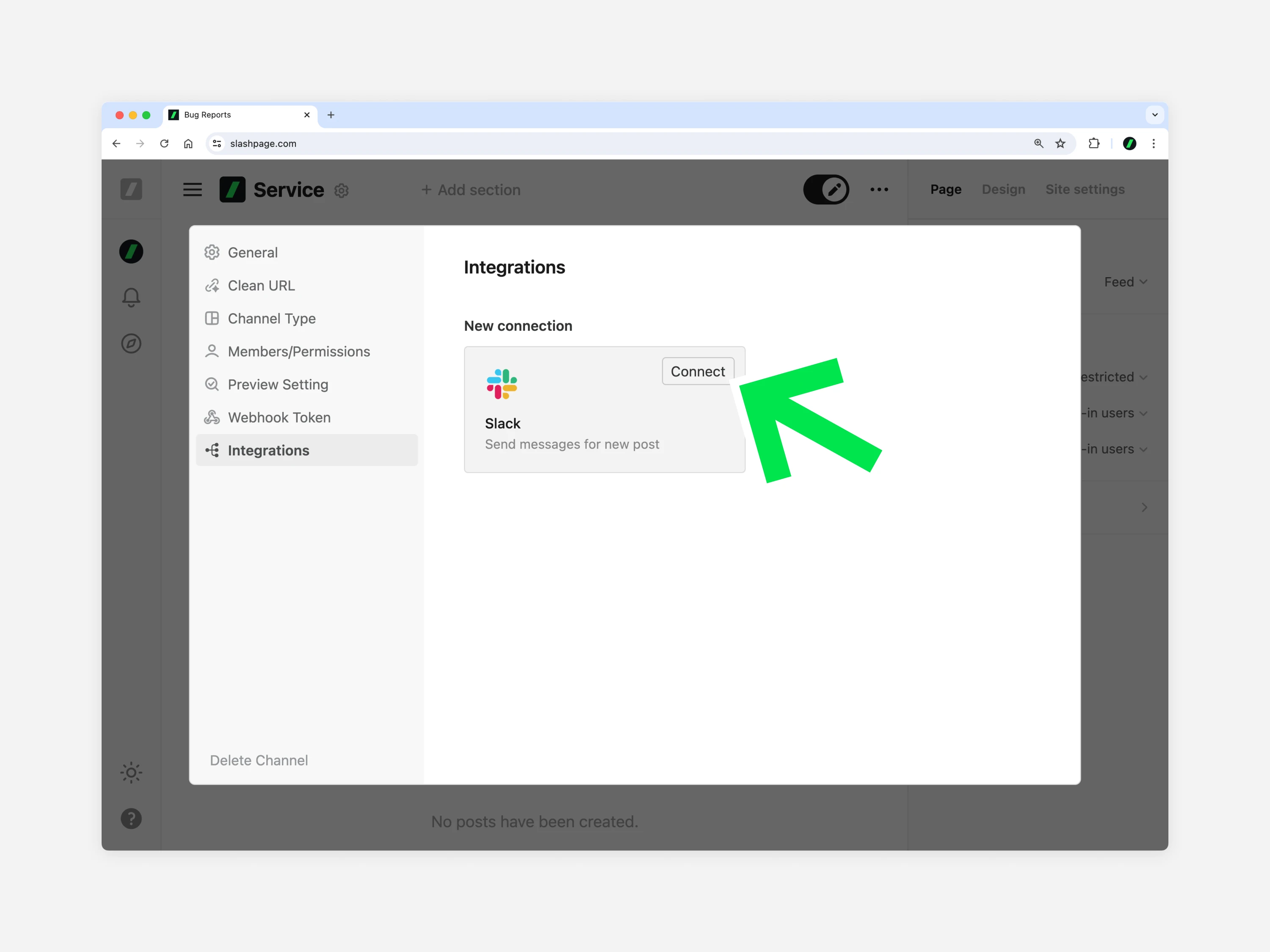Click the Slashpage extension profile icon

click(1129, 143)
